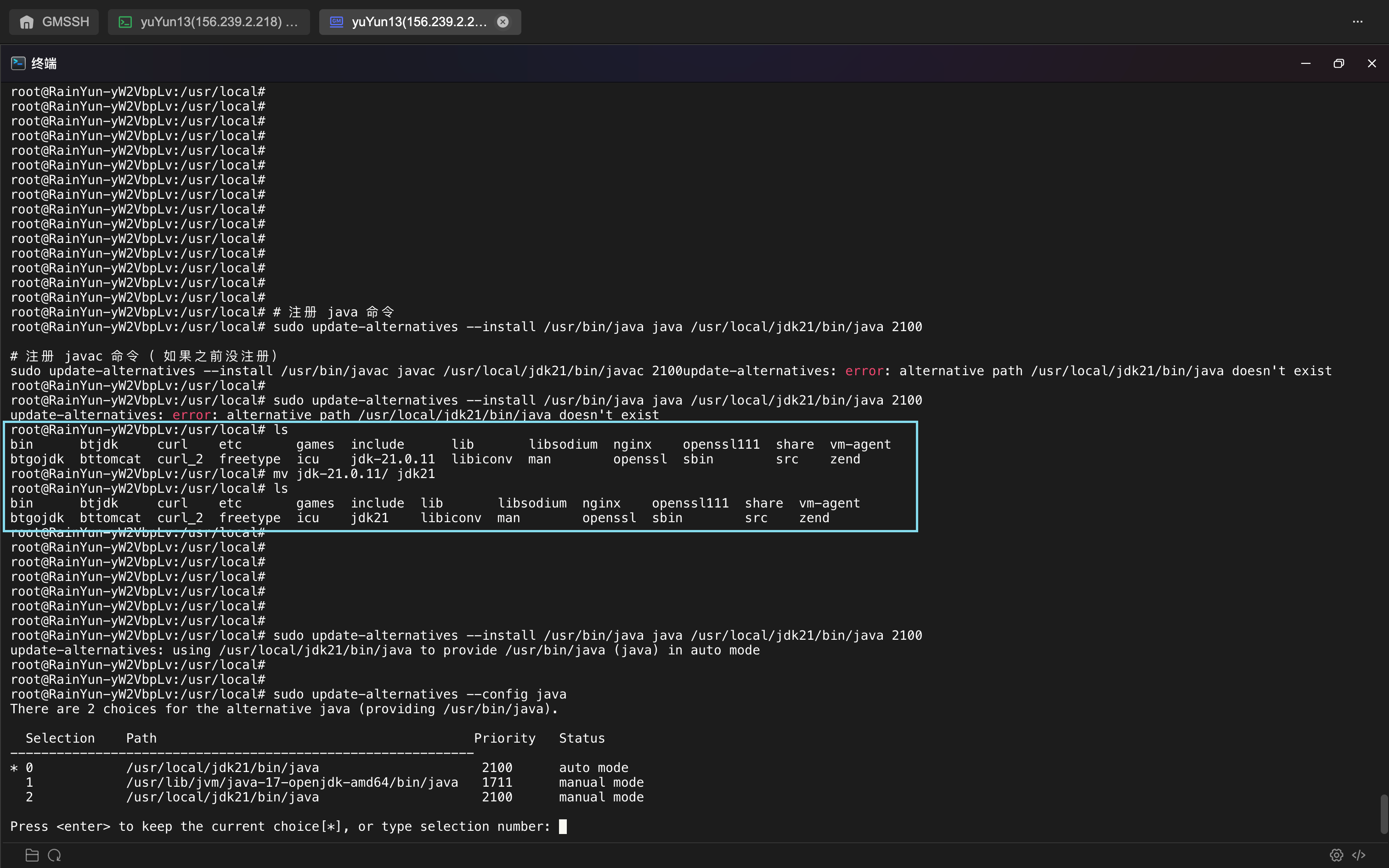The height and width of the screenshot is (868, 1389).
Task: Open the folder icon in bottom bar
Action: click(x=32, y=855)
